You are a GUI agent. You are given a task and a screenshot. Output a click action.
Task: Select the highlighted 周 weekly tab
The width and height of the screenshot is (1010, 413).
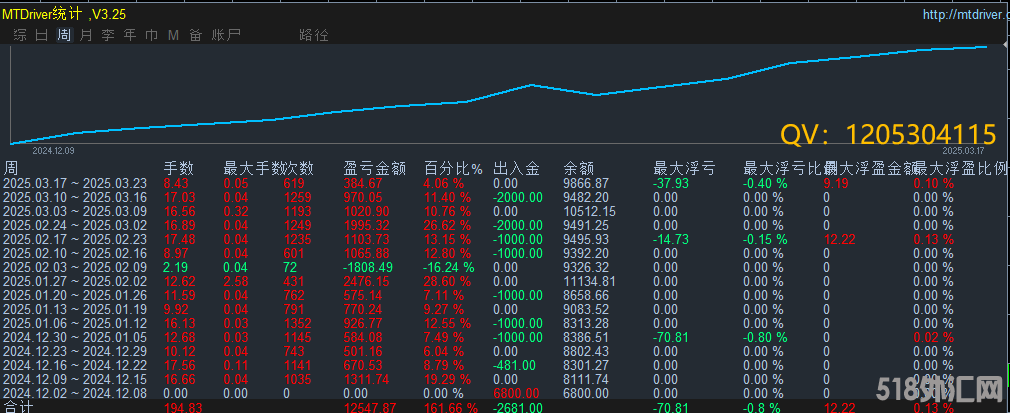point(64,35)
